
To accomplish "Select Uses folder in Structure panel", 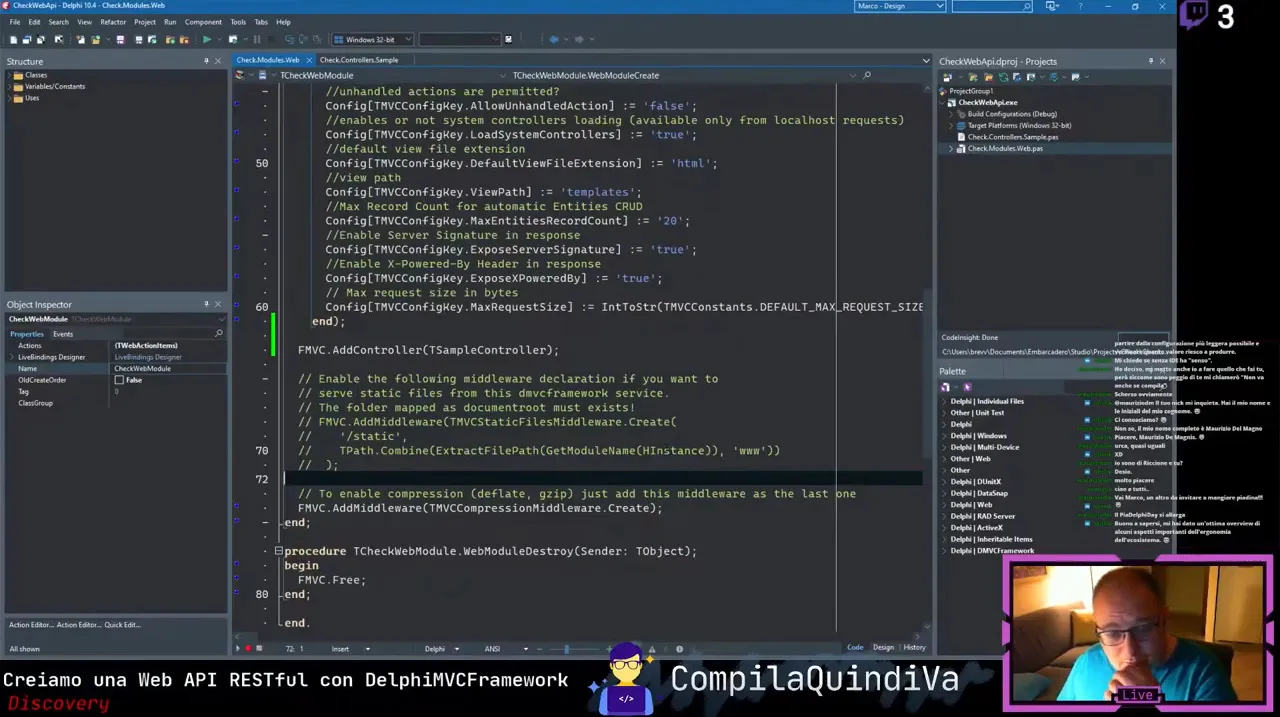I will tap(32, 98).
